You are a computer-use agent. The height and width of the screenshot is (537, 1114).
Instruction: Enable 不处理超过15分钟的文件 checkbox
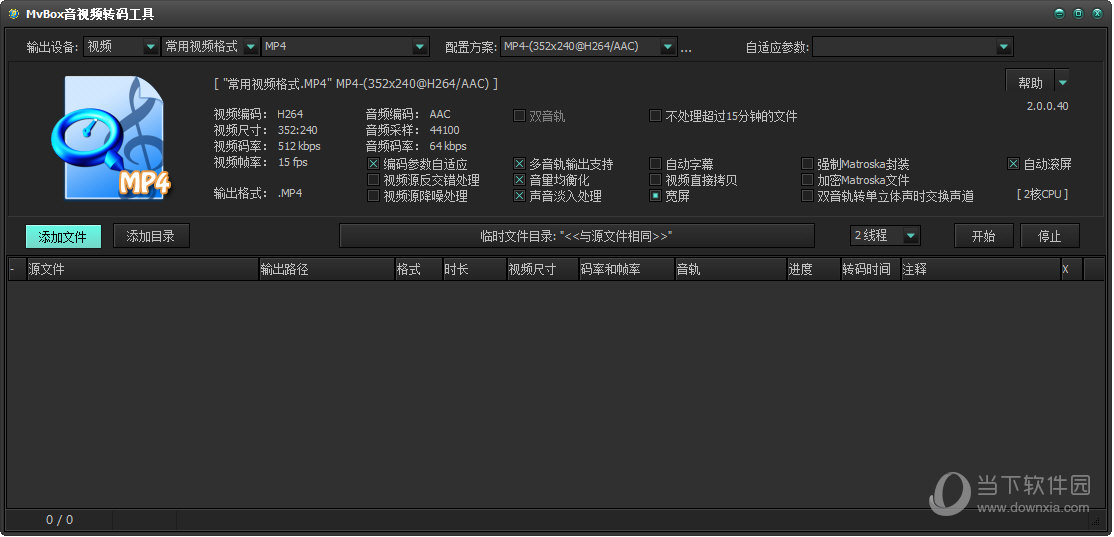tap(655, 116)
